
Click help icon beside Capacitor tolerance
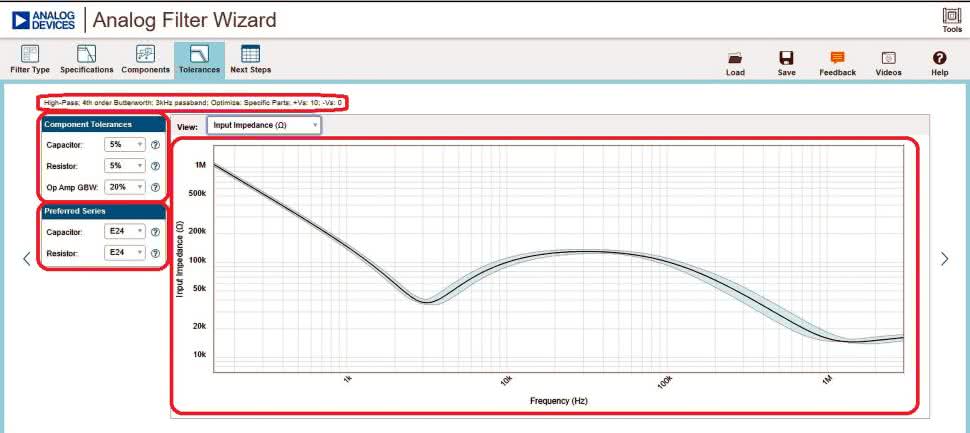point(155,144)
